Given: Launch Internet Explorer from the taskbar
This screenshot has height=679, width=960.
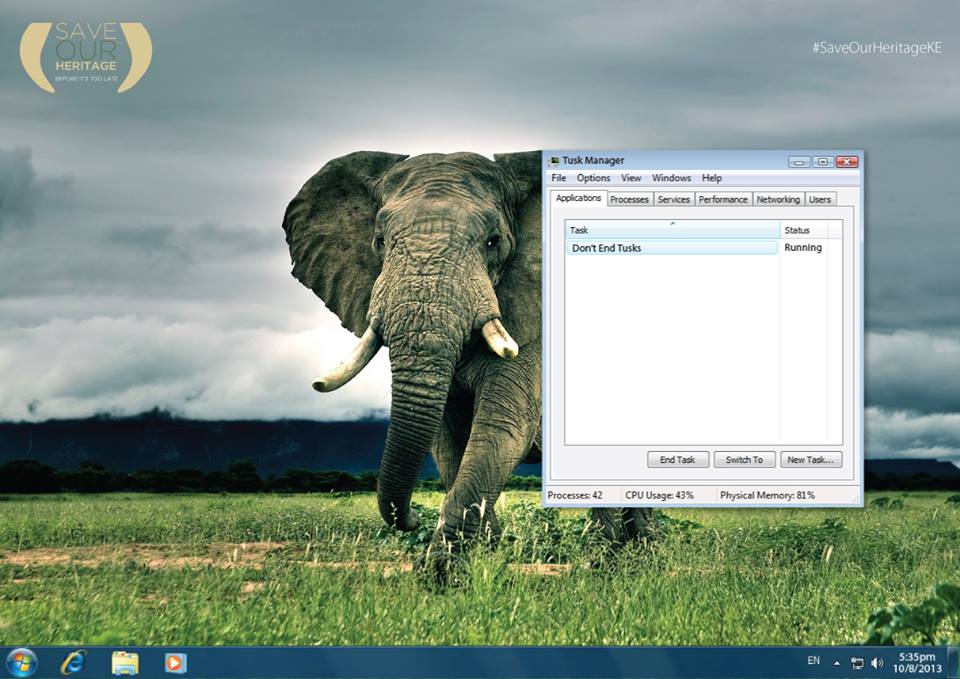Looking at the screenshot, I should (73, 662).
